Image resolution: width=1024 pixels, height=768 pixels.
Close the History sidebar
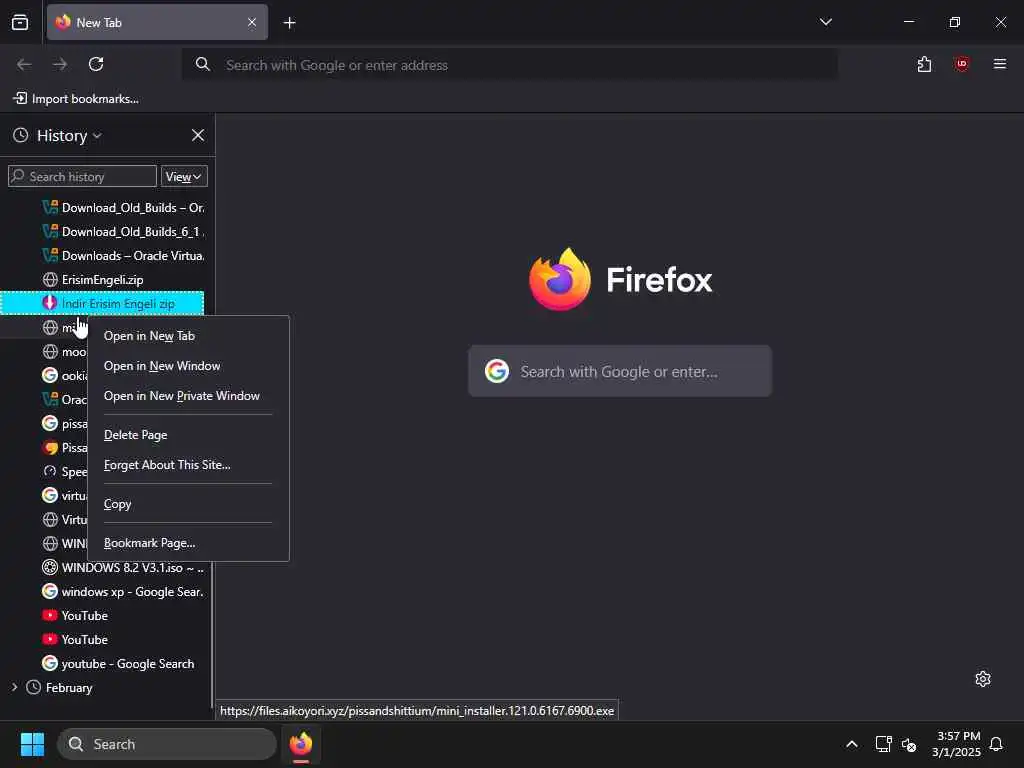coord(198,135)
